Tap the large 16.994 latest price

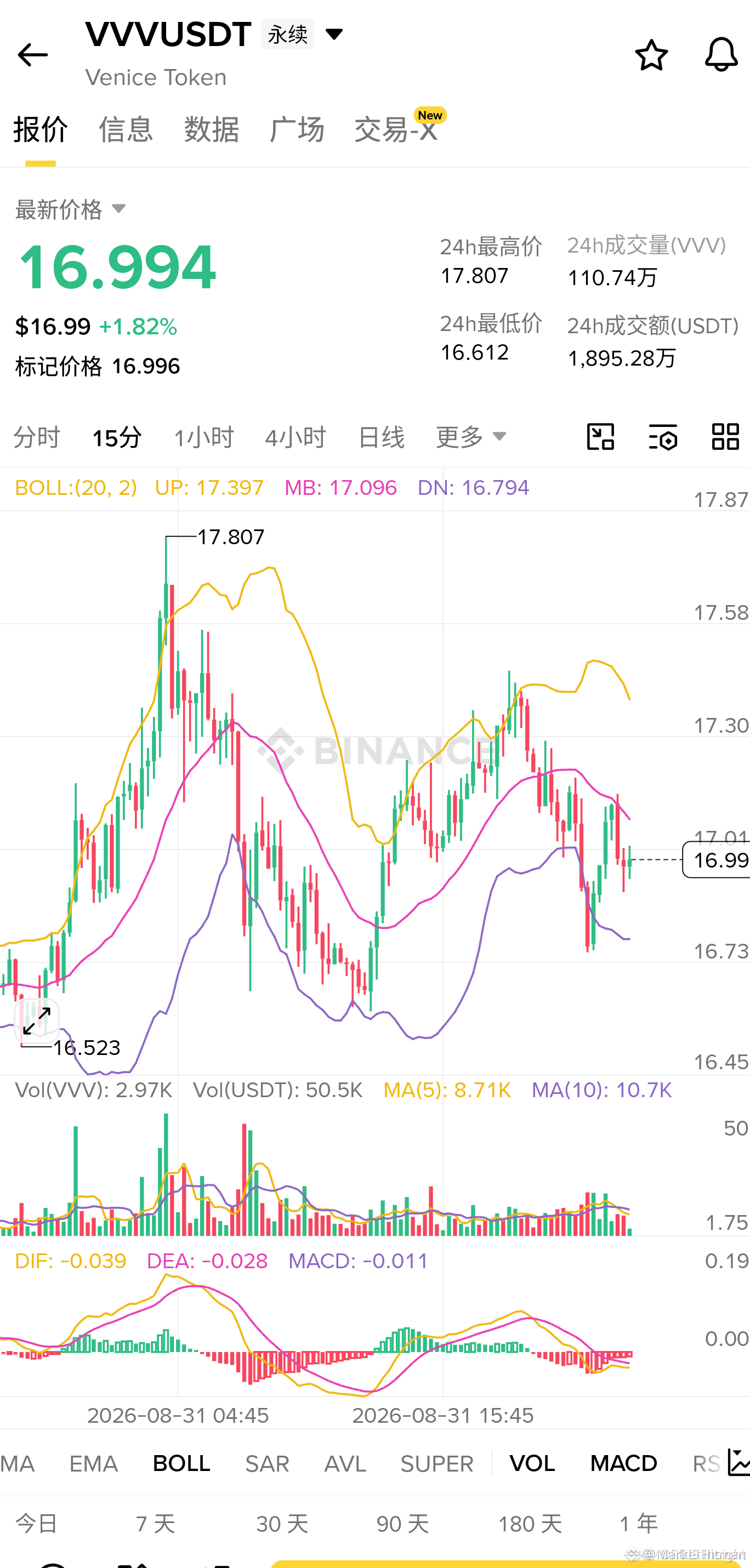tap(117, 266)
